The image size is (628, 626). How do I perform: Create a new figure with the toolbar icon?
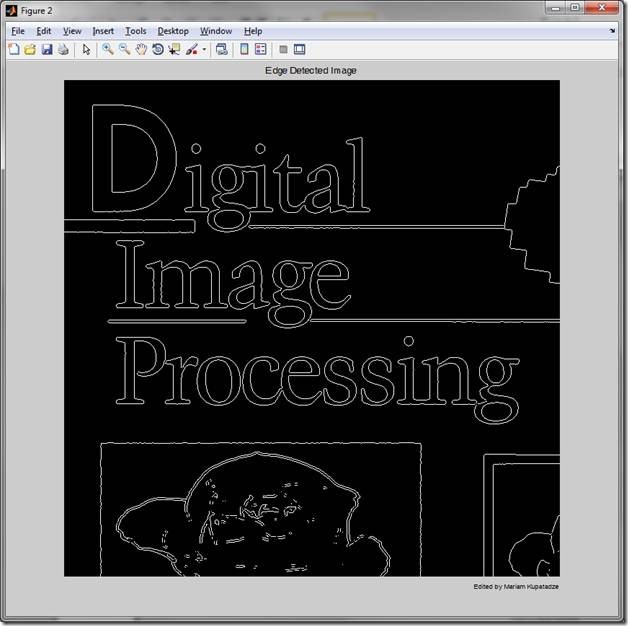tap(14, 49)
